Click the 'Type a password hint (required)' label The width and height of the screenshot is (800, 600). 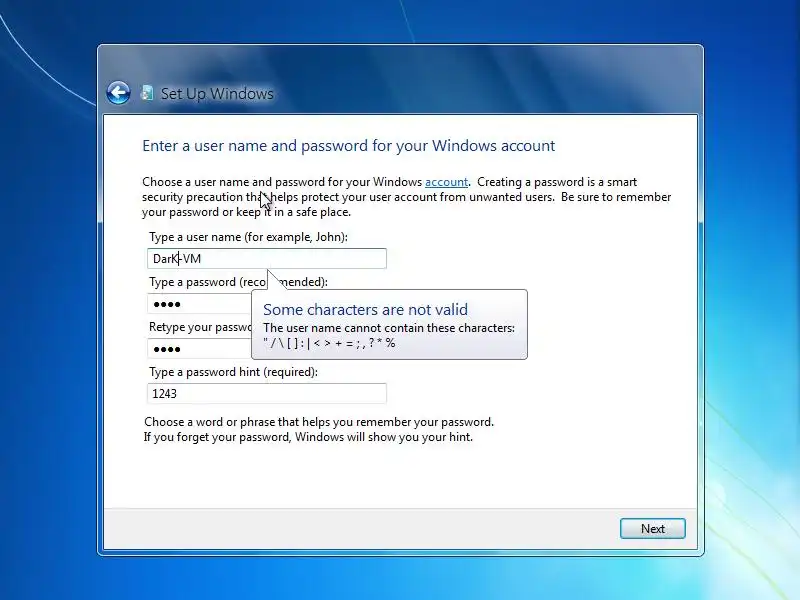[233, 372]
